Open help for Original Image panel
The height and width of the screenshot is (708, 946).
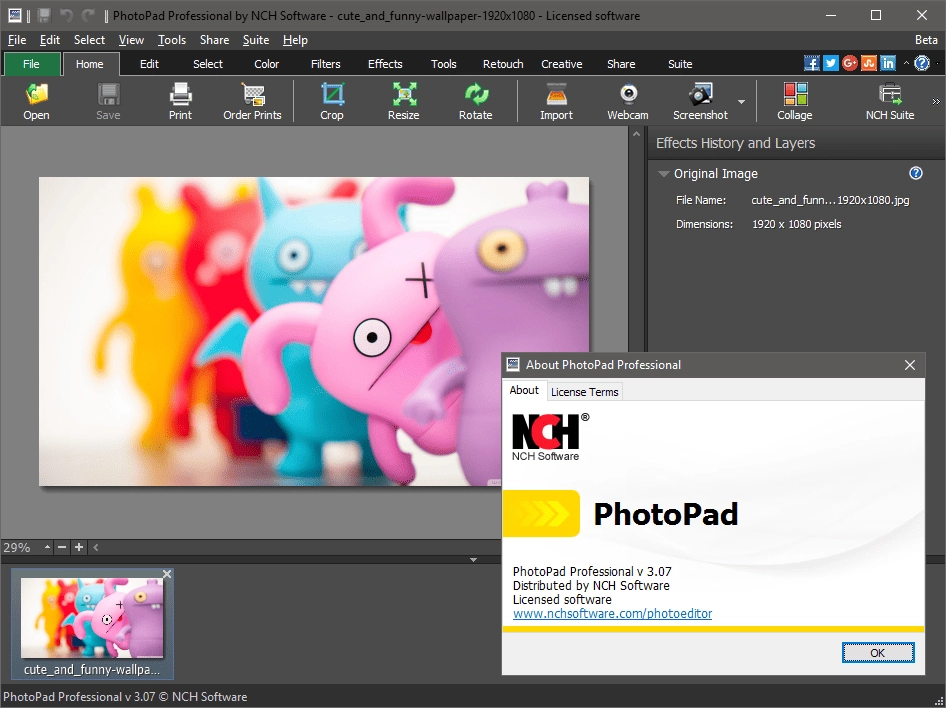pos(916,174)
